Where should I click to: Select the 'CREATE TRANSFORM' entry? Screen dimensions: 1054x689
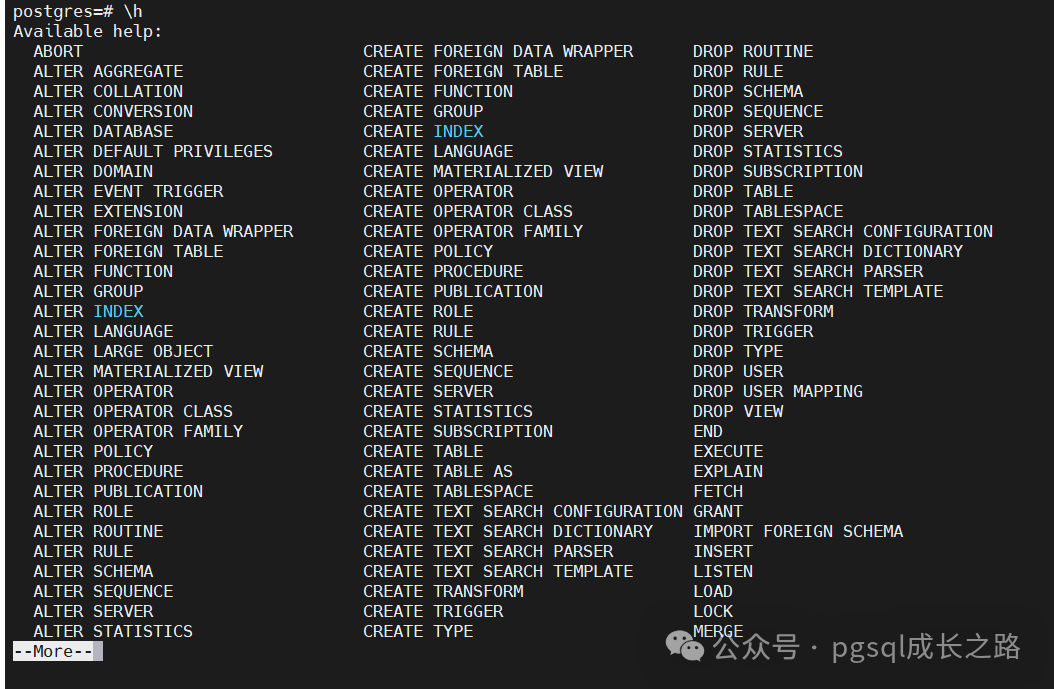[x=444, y=592]
